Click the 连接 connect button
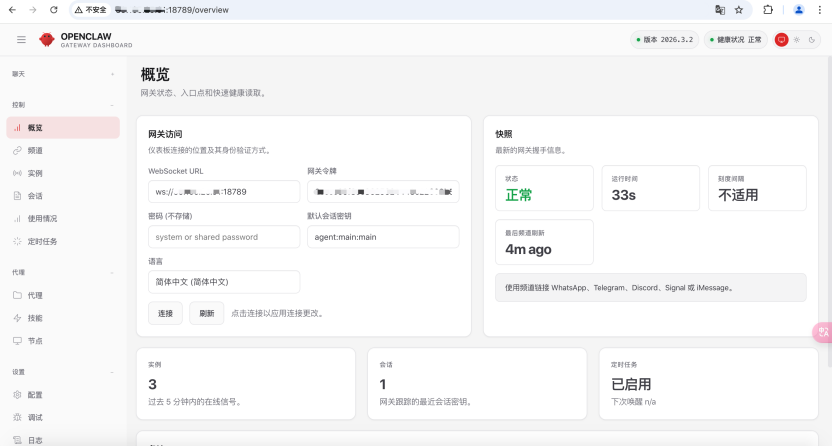 165,313
